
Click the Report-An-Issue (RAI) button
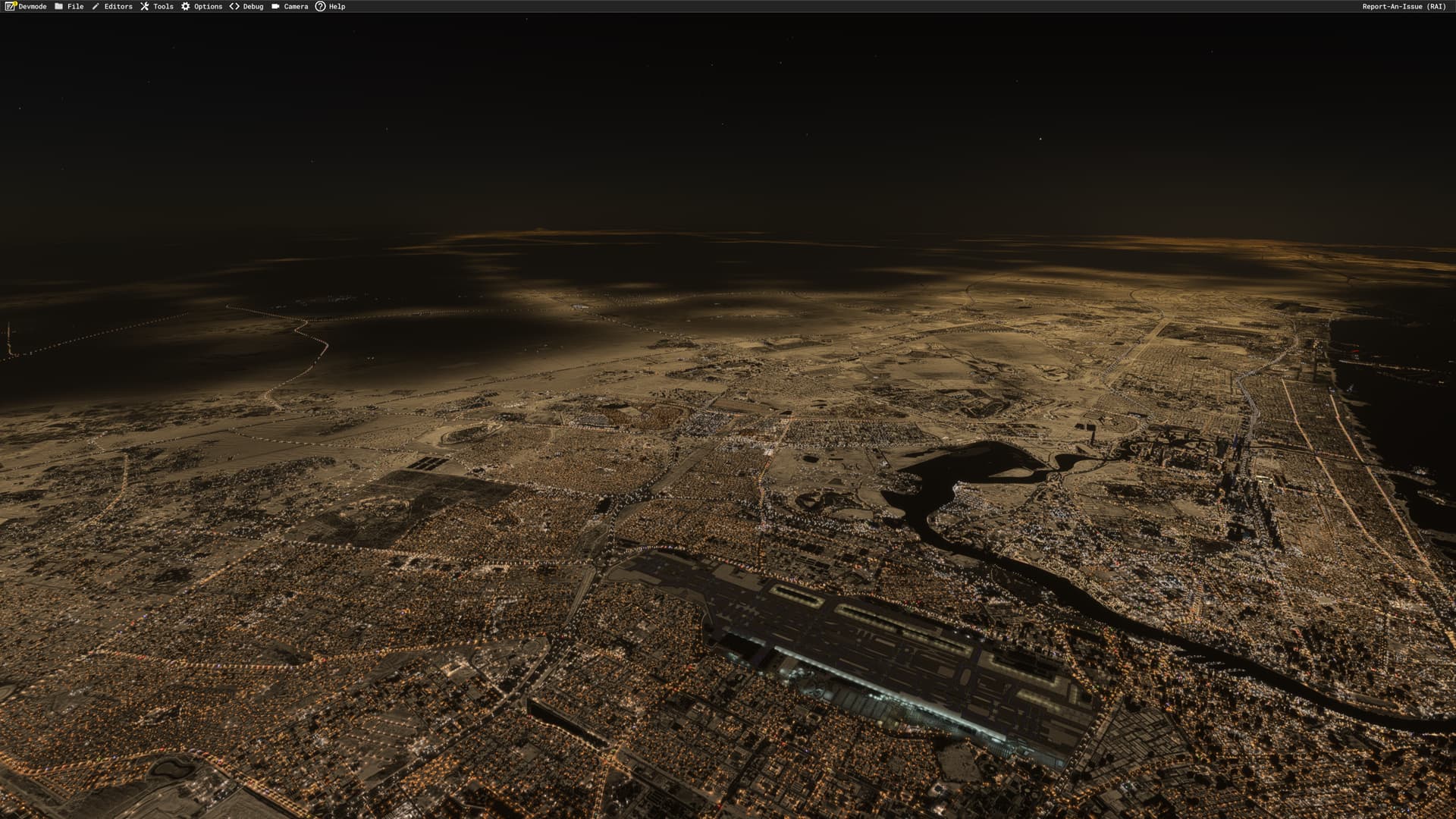point(1404,6)
